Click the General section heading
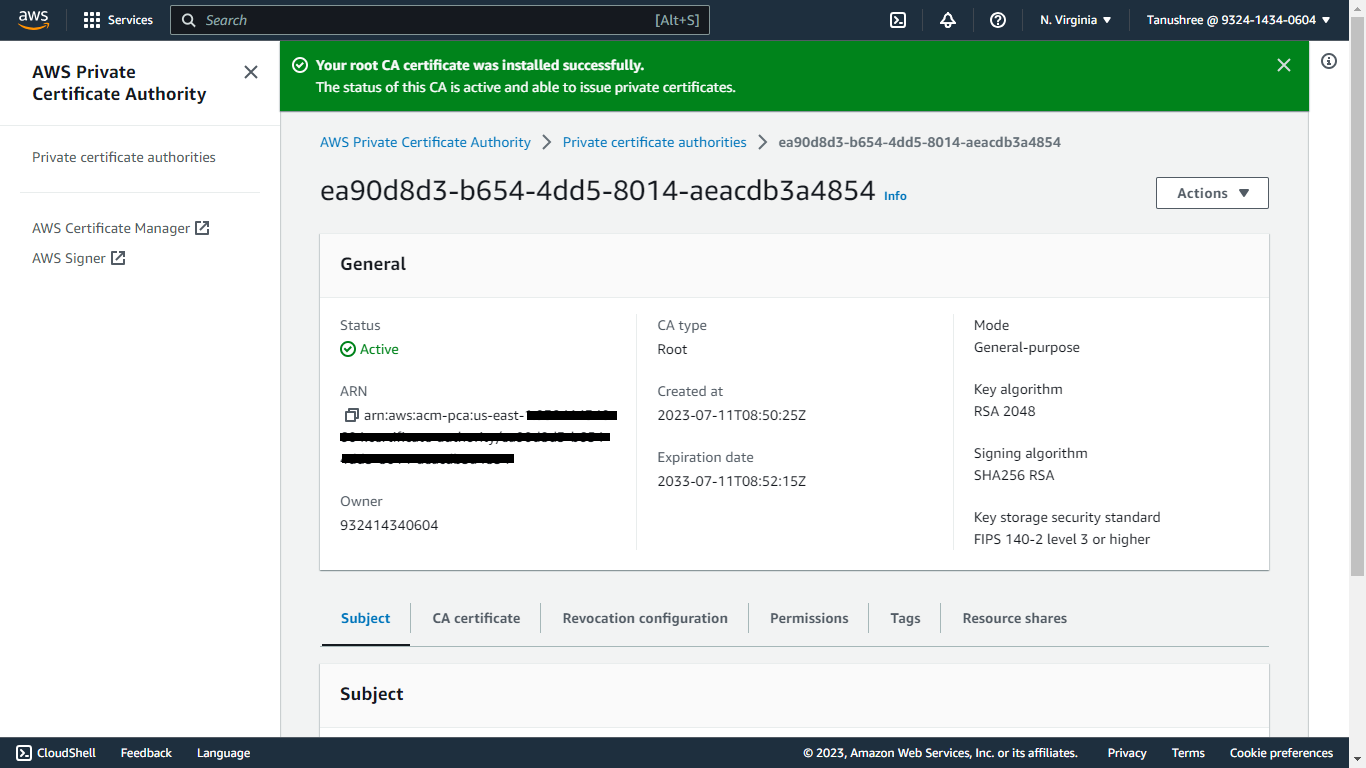 click(373, 264)
